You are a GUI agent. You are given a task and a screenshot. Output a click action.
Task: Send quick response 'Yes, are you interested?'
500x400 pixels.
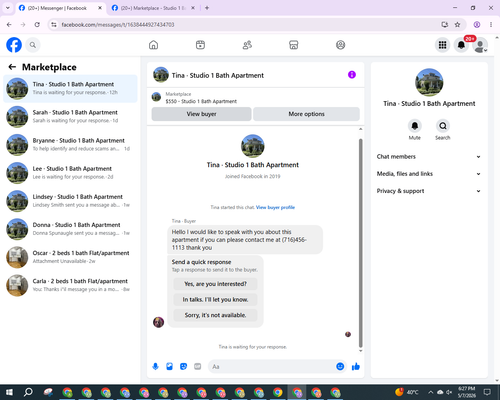click(x=215, y=284)
